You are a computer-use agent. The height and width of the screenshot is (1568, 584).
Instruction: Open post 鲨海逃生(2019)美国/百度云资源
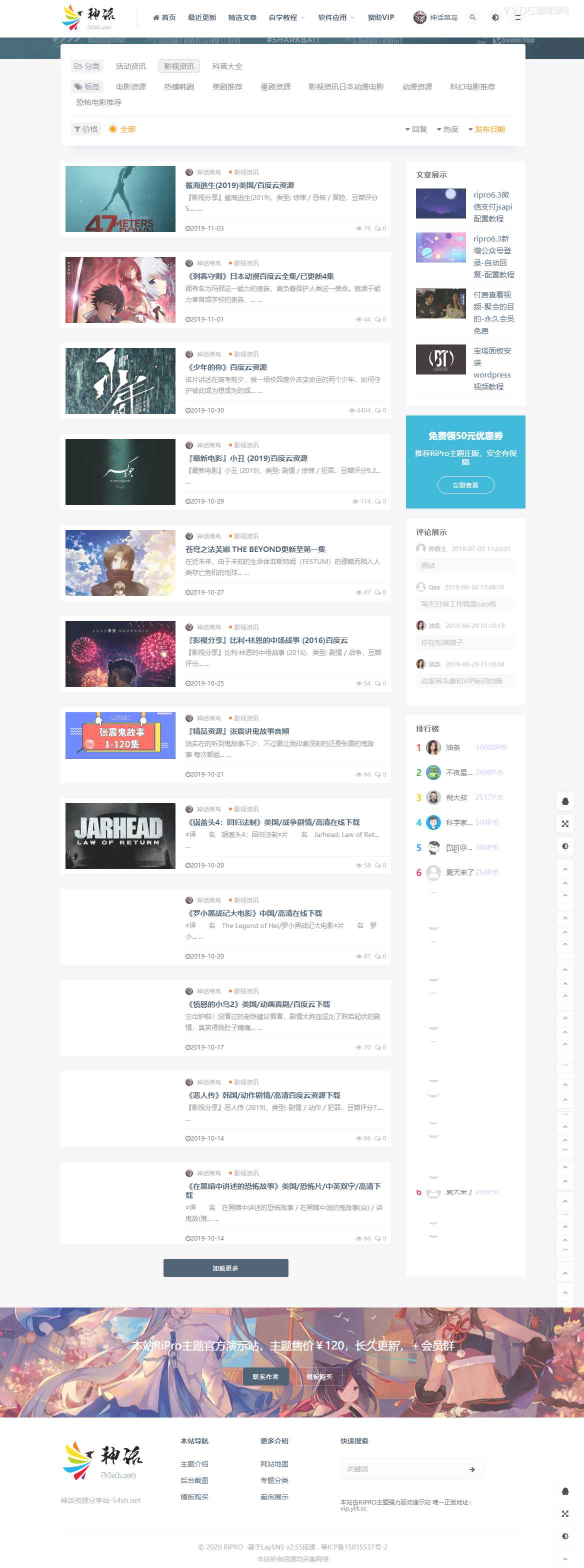tap(240, 185)
